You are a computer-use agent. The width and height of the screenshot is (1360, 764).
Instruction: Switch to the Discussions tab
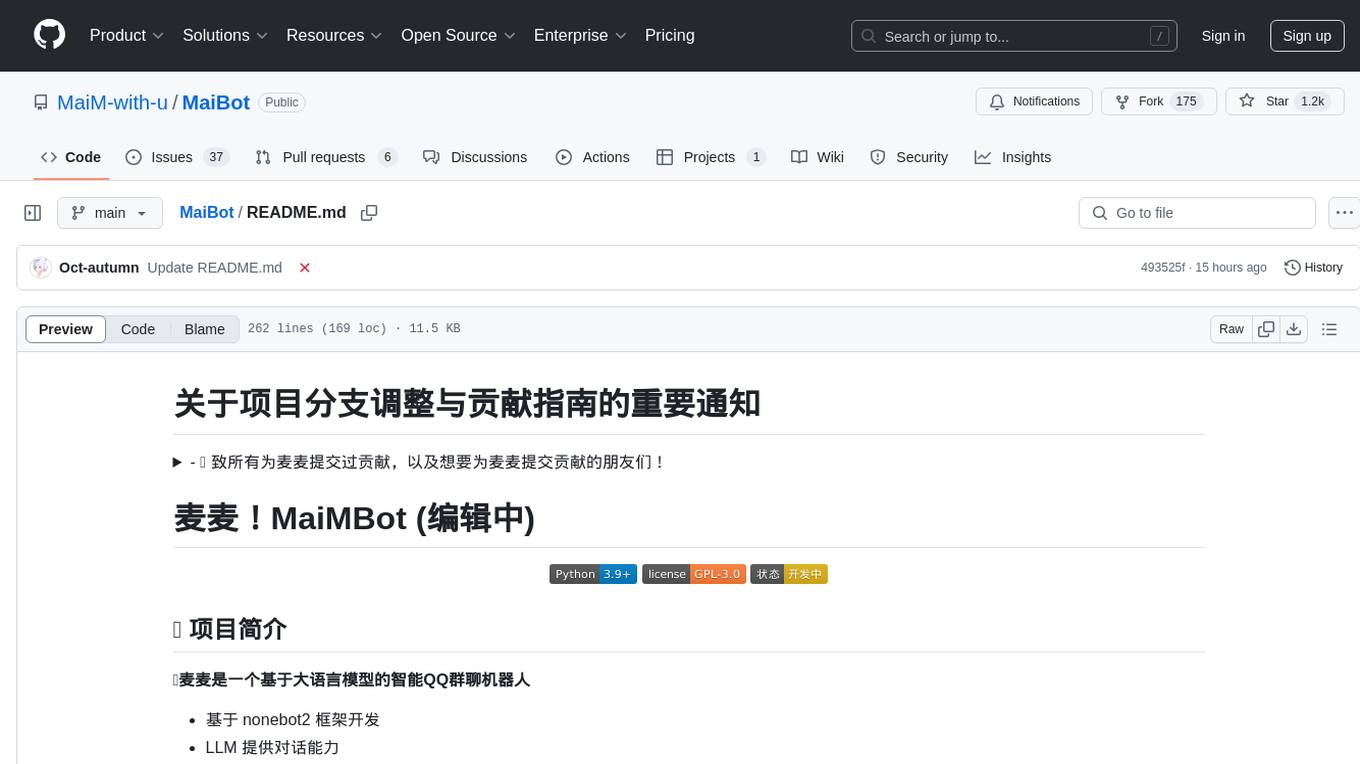475,157
